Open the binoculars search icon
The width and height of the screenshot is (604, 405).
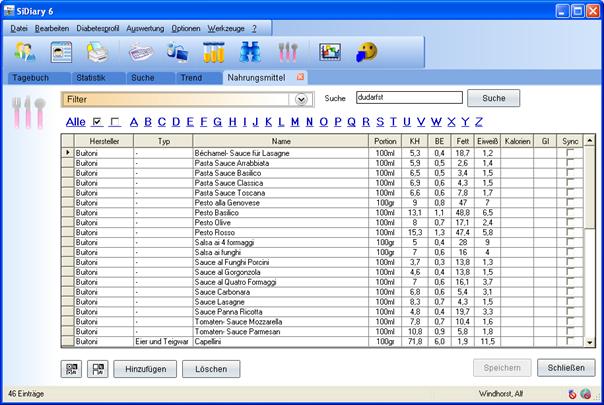251,51
